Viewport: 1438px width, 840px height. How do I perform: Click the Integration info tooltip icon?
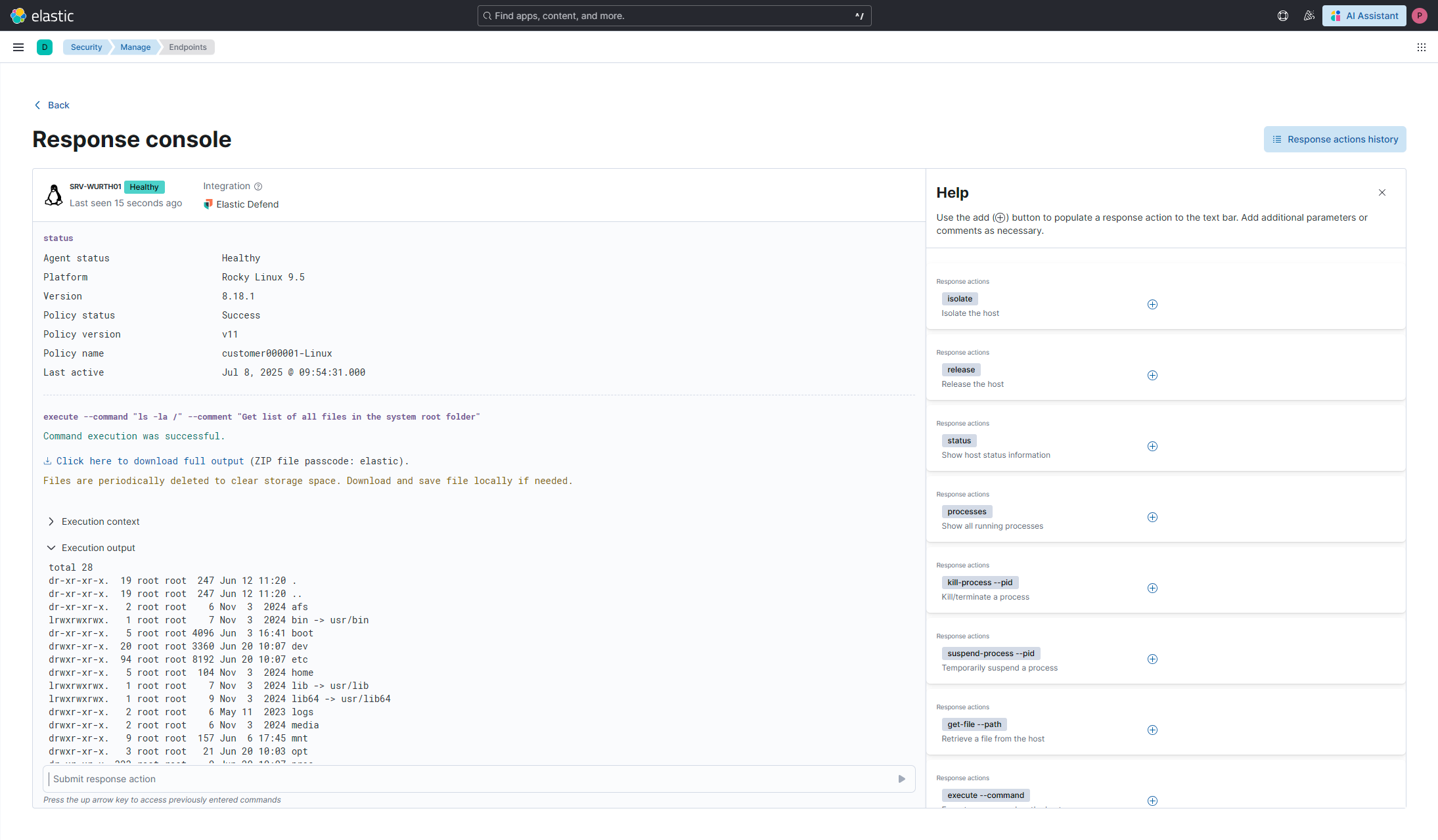click(x=258, y=187)
